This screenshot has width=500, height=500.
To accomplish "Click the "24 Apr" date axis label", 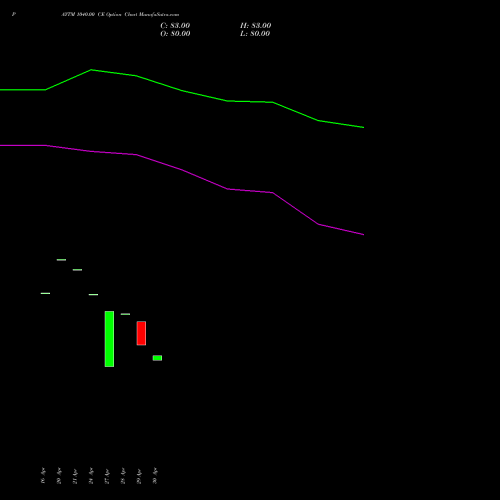I will [91, 476].
